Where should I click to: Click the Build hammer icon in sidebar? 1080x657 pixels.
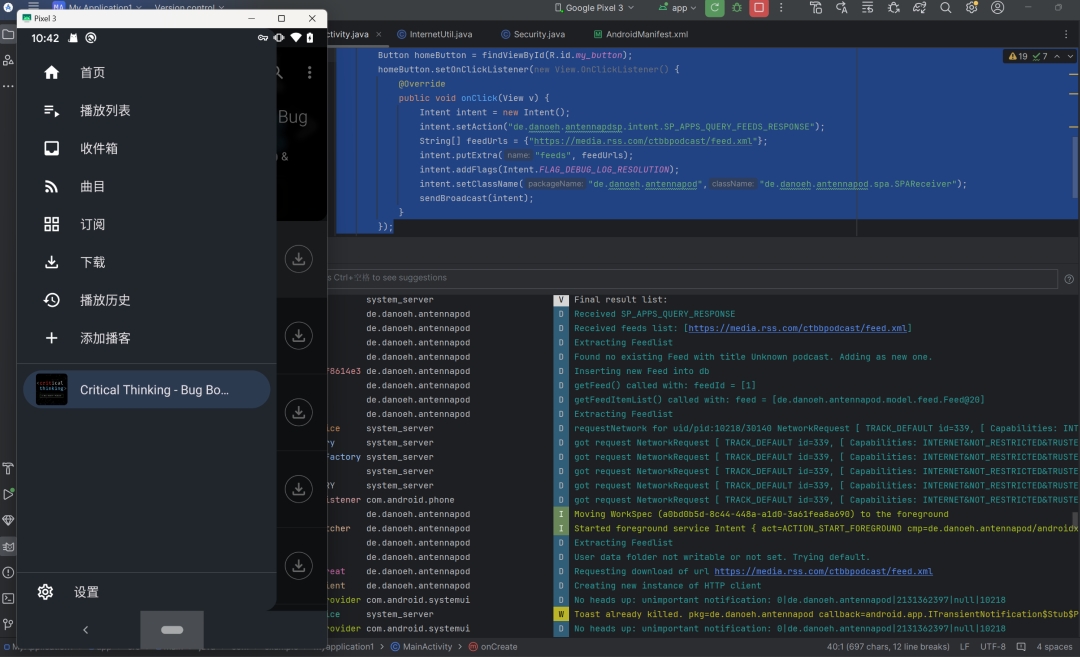pos(8,468)
